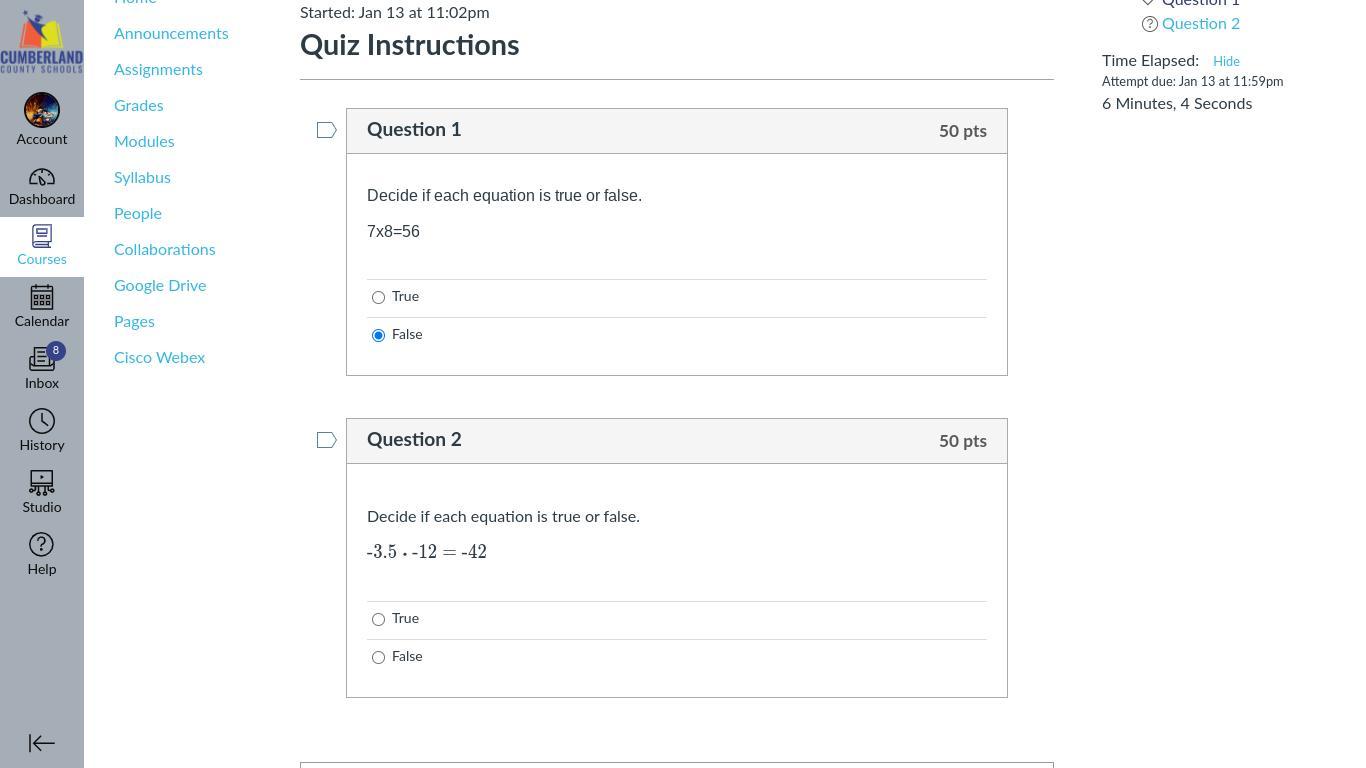Select True for Question 2
This screenshot has width=1366, height=768.
click(378, 619)
